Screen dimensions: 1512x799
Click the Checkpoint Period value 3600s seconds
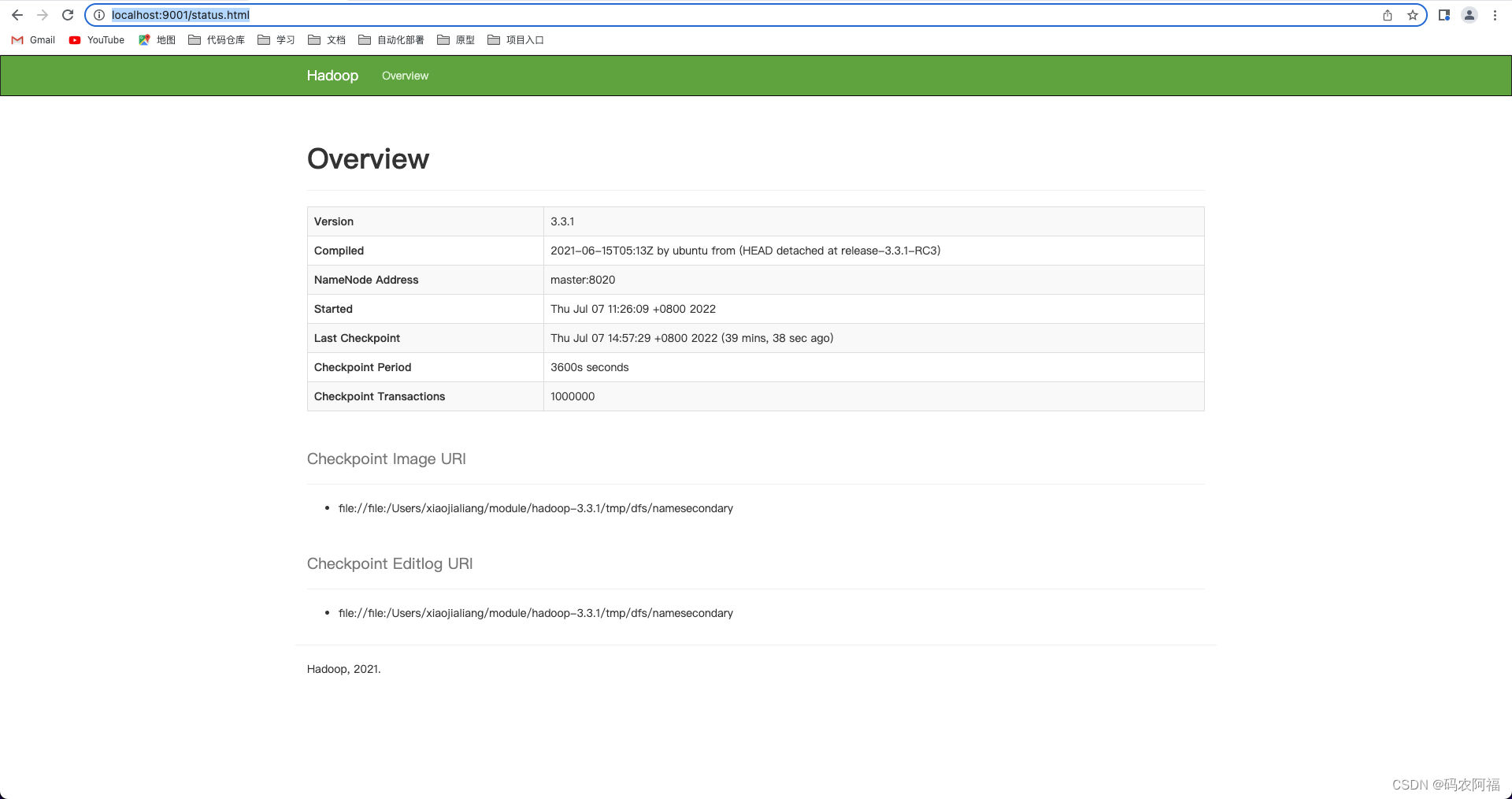589,367
